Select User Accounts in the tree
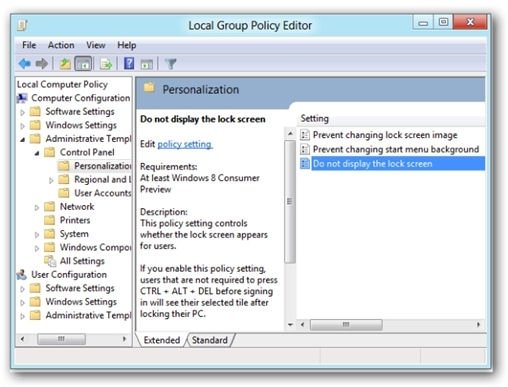This screenshot has height=387, width=508. pos(102,193)
